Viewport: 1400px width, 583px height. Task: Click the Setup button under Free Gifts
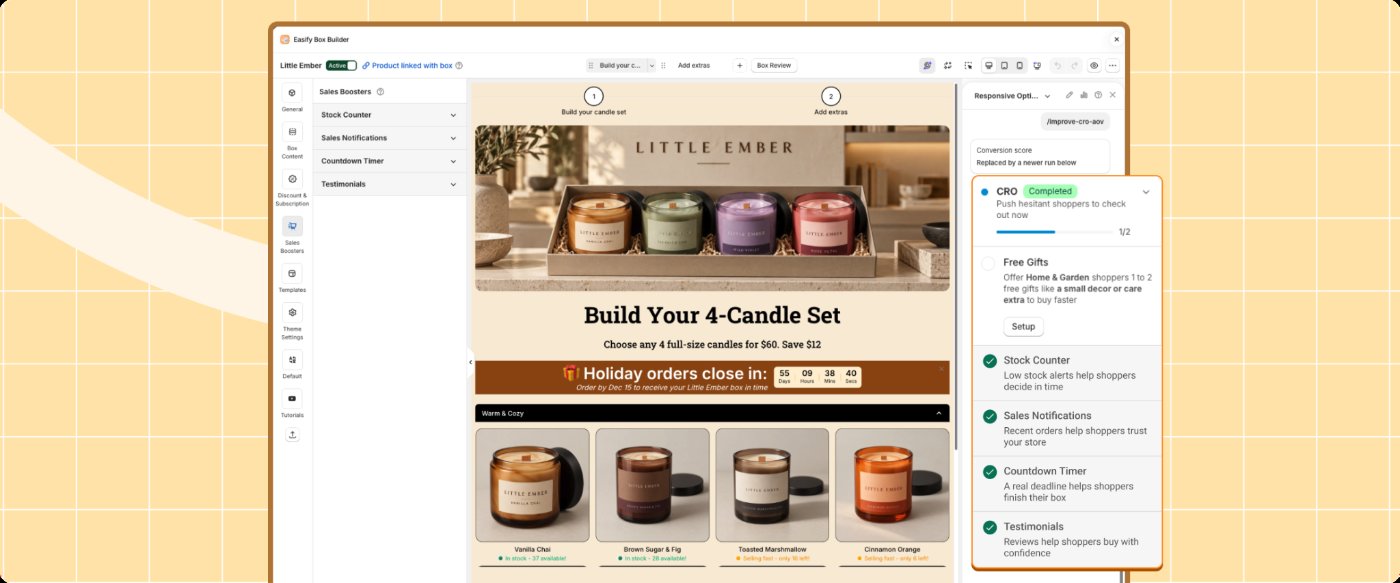pyautogui.click(x=1023, y=327)
